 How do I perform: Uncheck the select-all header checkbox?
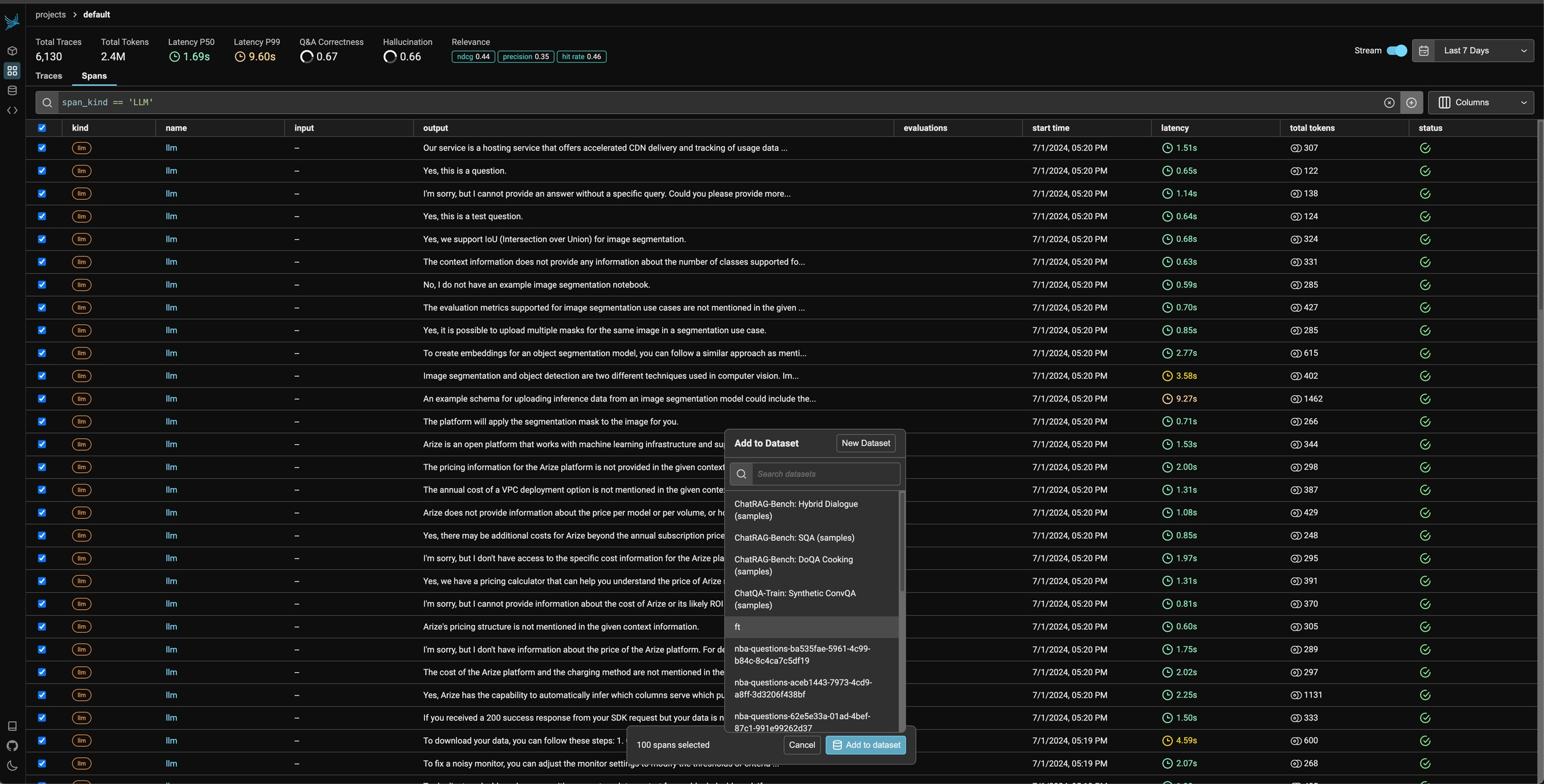(42, 128)
